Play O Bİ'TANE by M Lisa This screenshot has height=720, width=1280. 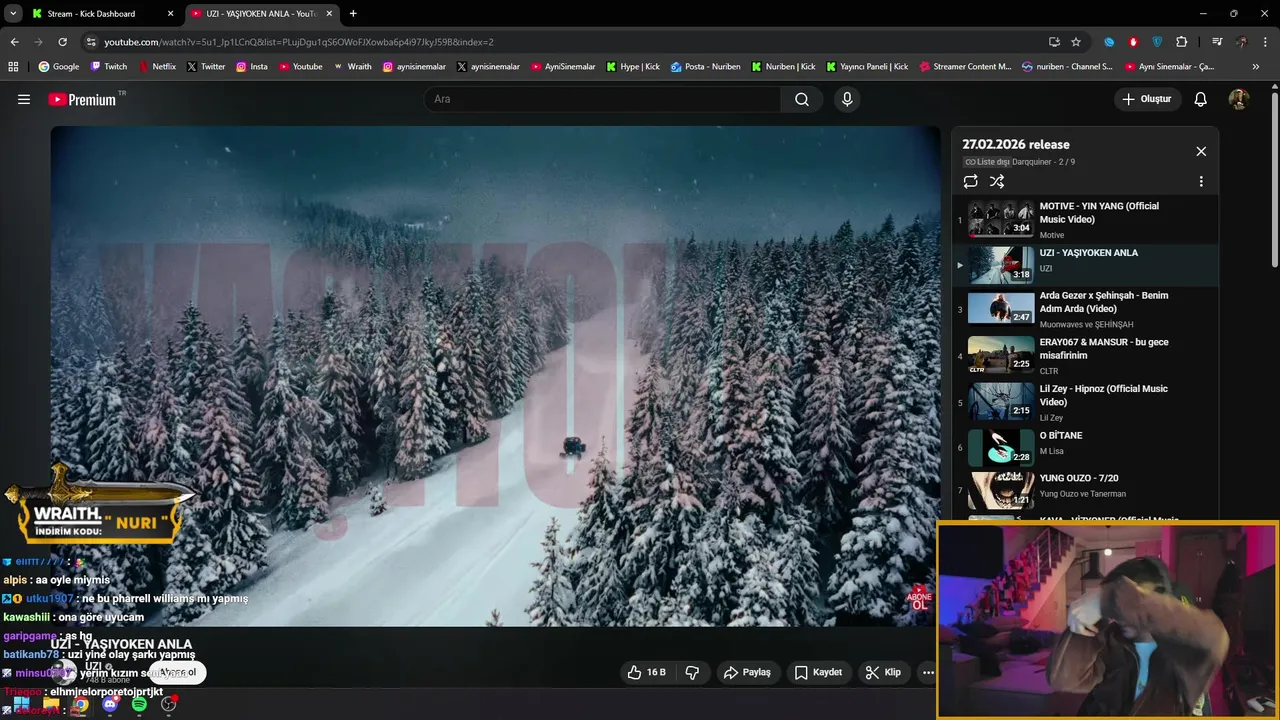(1085, 447)
